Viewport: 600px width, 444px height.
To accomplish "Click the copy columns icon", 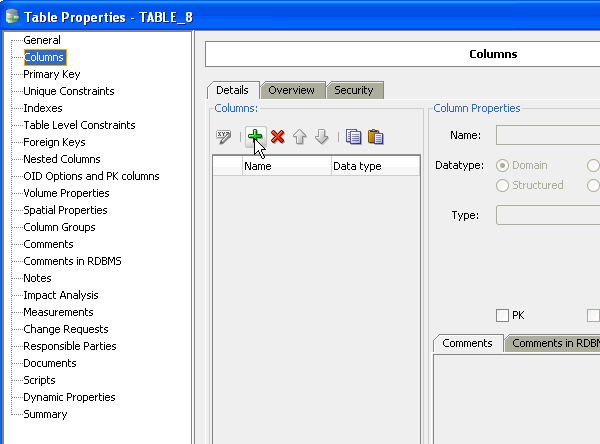I will [353, 137].
